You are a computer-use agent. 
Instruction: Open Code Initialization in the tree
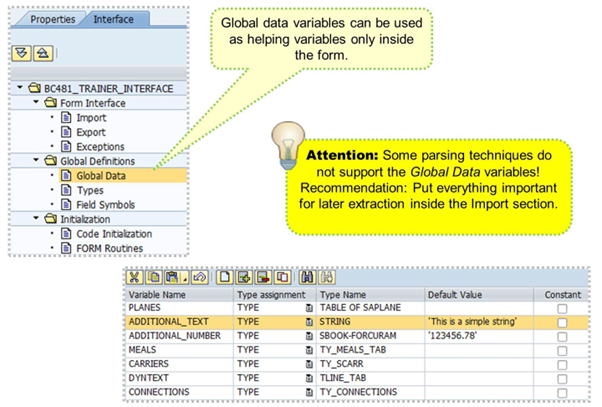click(116, 234)
